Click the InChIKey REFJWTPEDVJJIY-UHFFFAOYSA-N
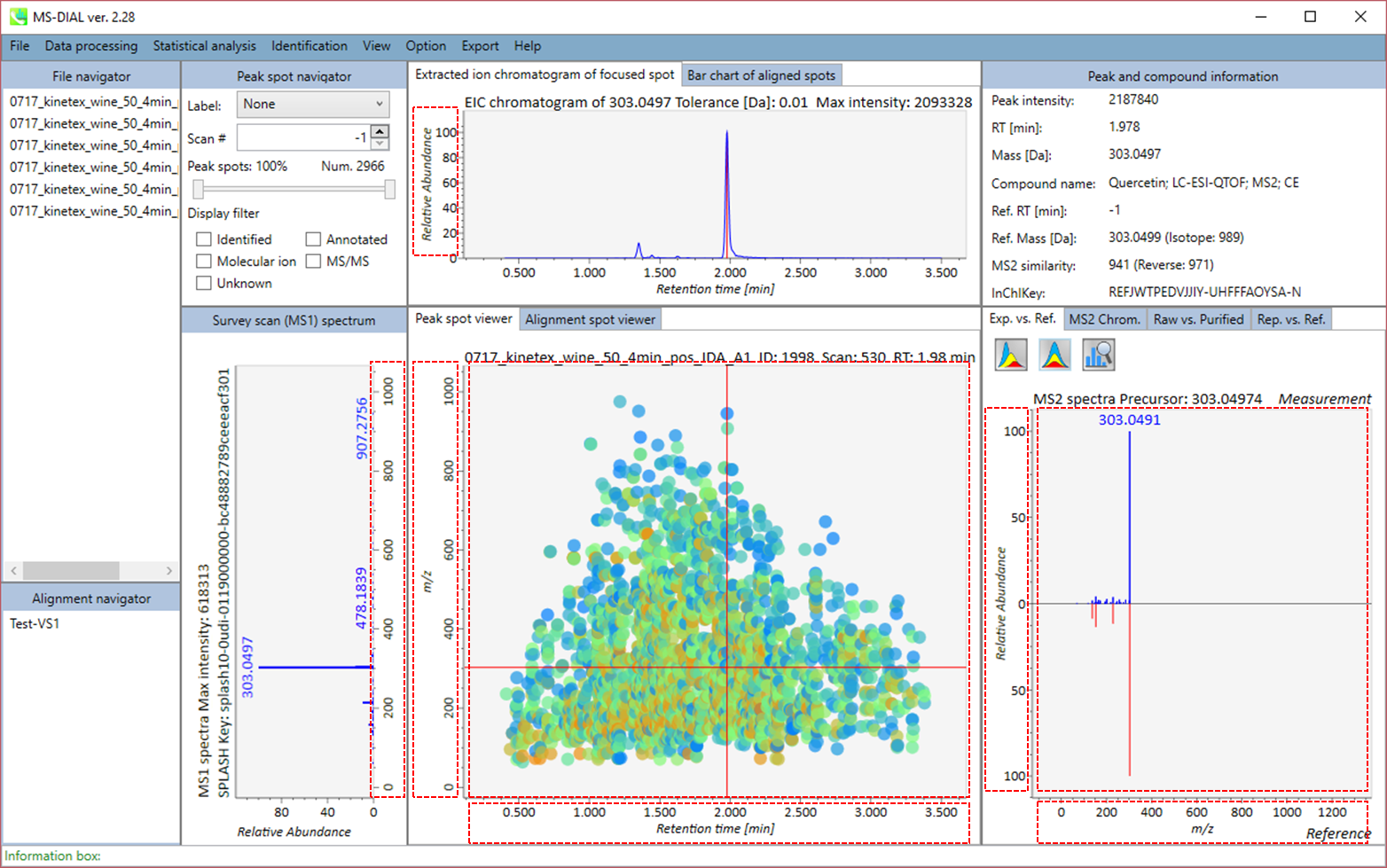The width and height of the screenshot is (1387, 868). click(x=1205, y=292)
